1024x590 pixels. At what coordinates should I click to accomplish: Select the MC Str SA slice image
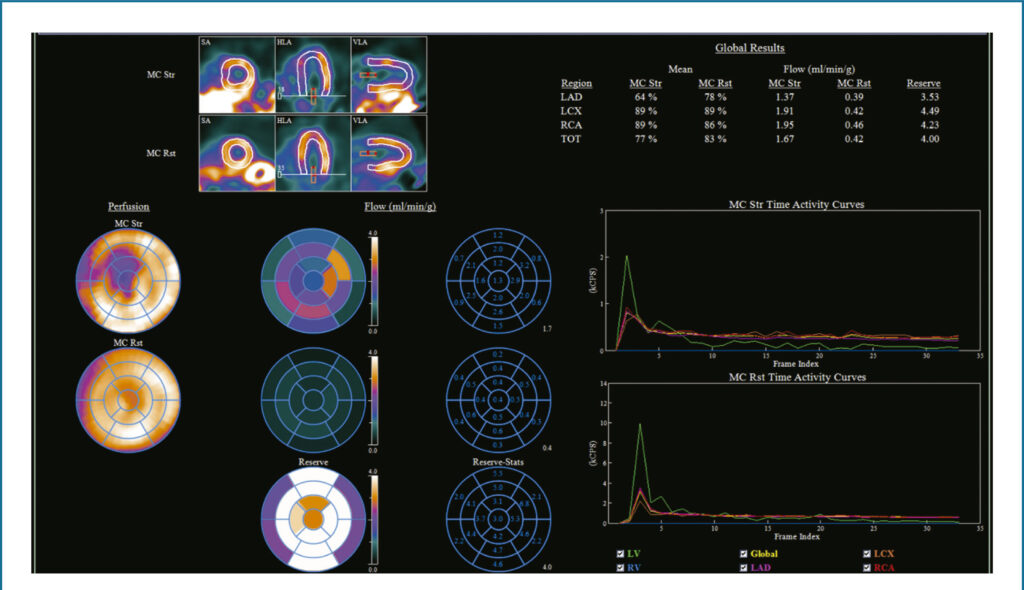point(236,74)
